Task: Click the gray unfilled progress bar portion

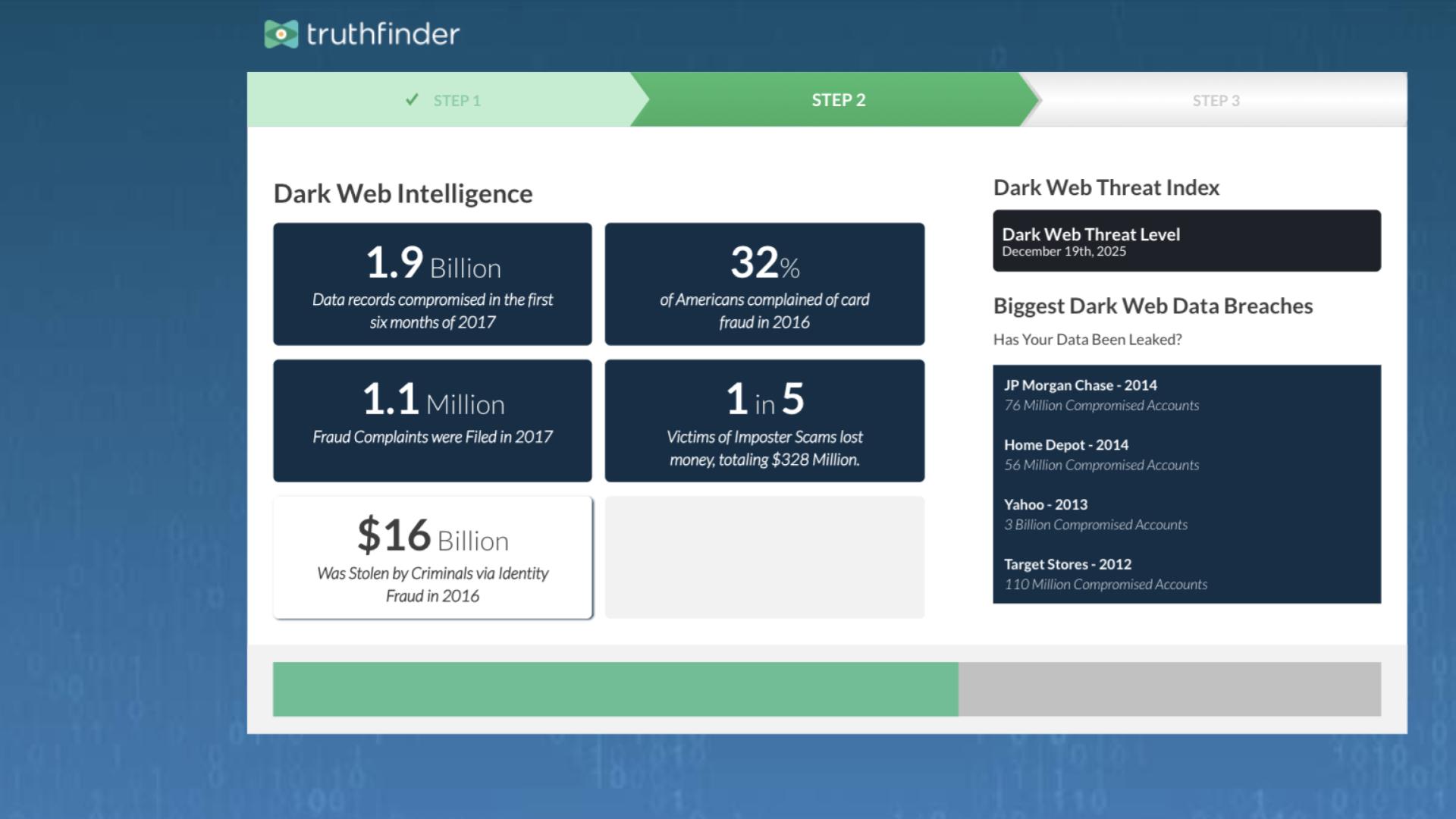Action: pyautogui.click(x=1169, y=689)
